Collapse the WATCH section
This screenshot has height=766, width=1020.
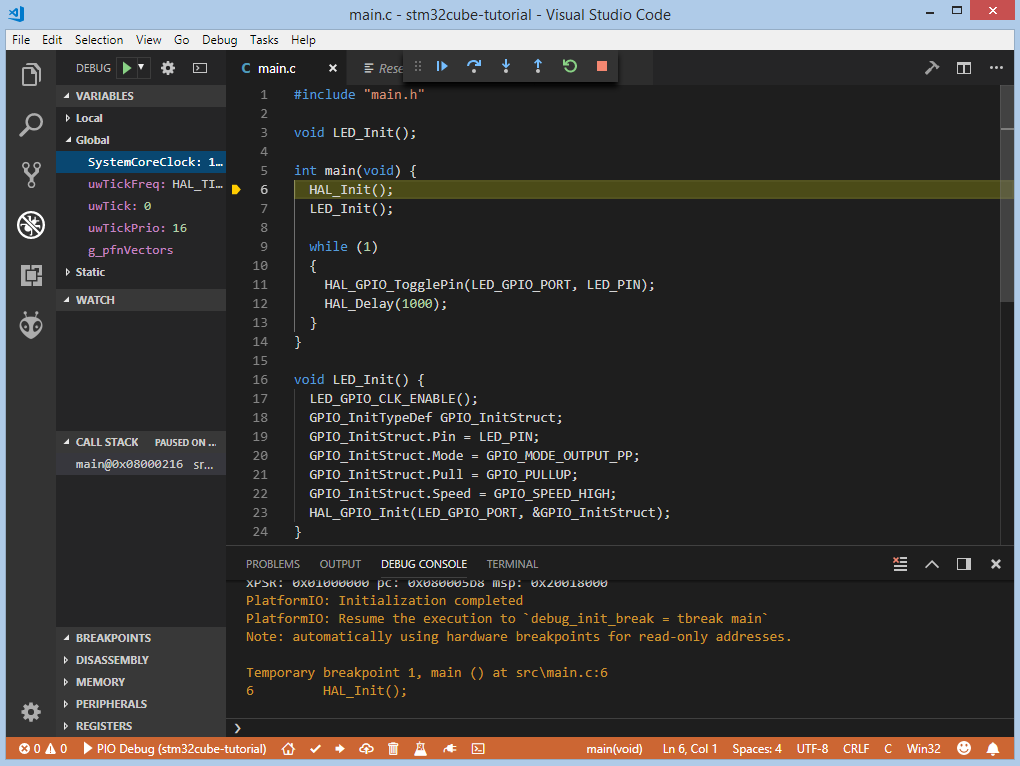click(x=141, y=300)
